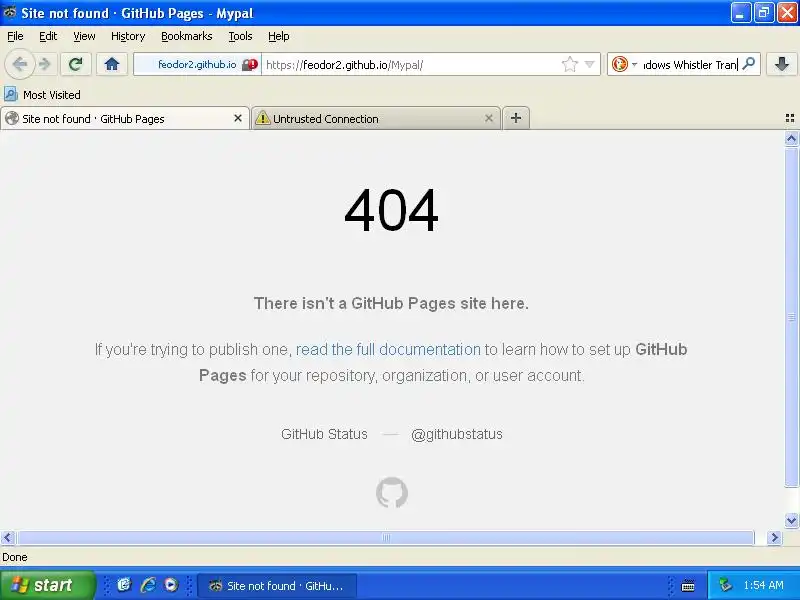Go back with the Back arrow button
Image resolution: width=800 pixels, height=600 pixels.
click(19, 64)
